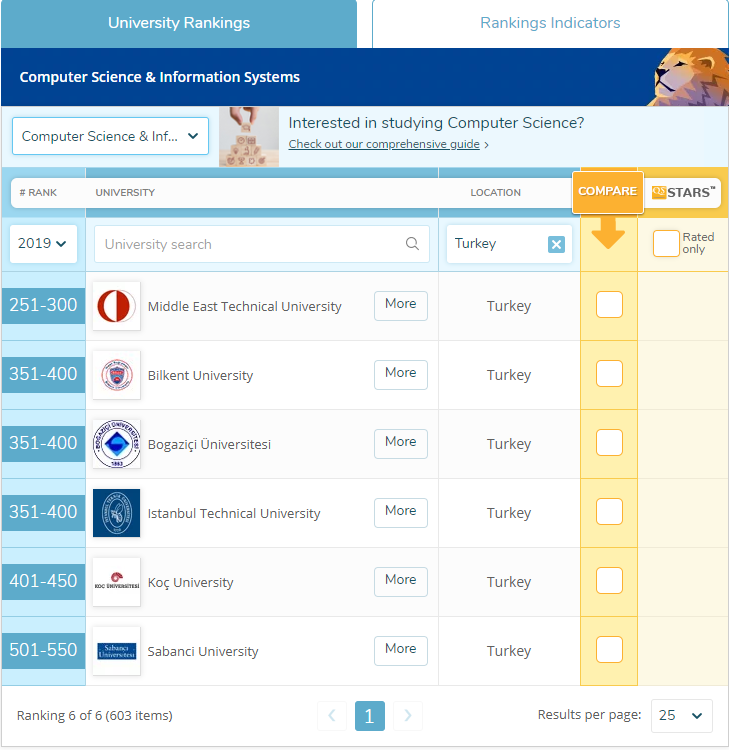Clear the Turkey location filter

pyautogui.click(x=556, y=244)
